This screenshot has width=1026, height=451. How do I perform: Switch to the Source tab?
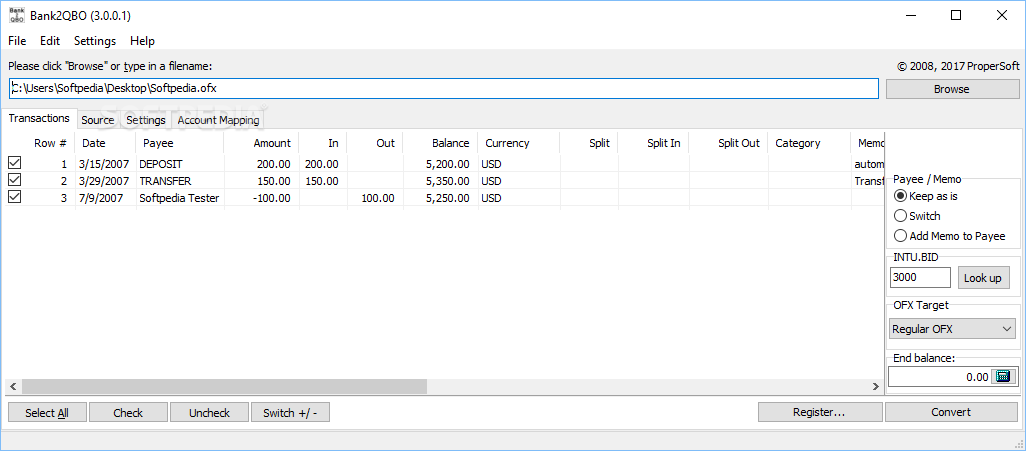click(97, 120)
